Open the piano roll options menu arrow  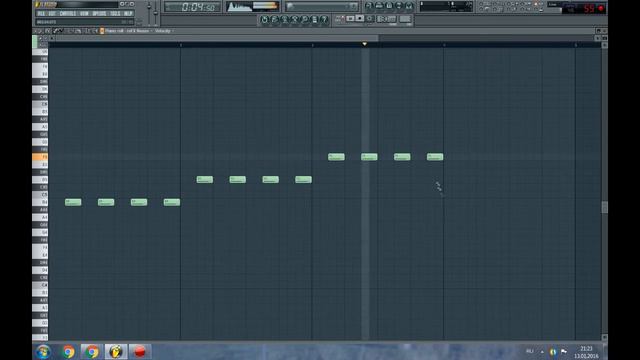tap(36, 31)
